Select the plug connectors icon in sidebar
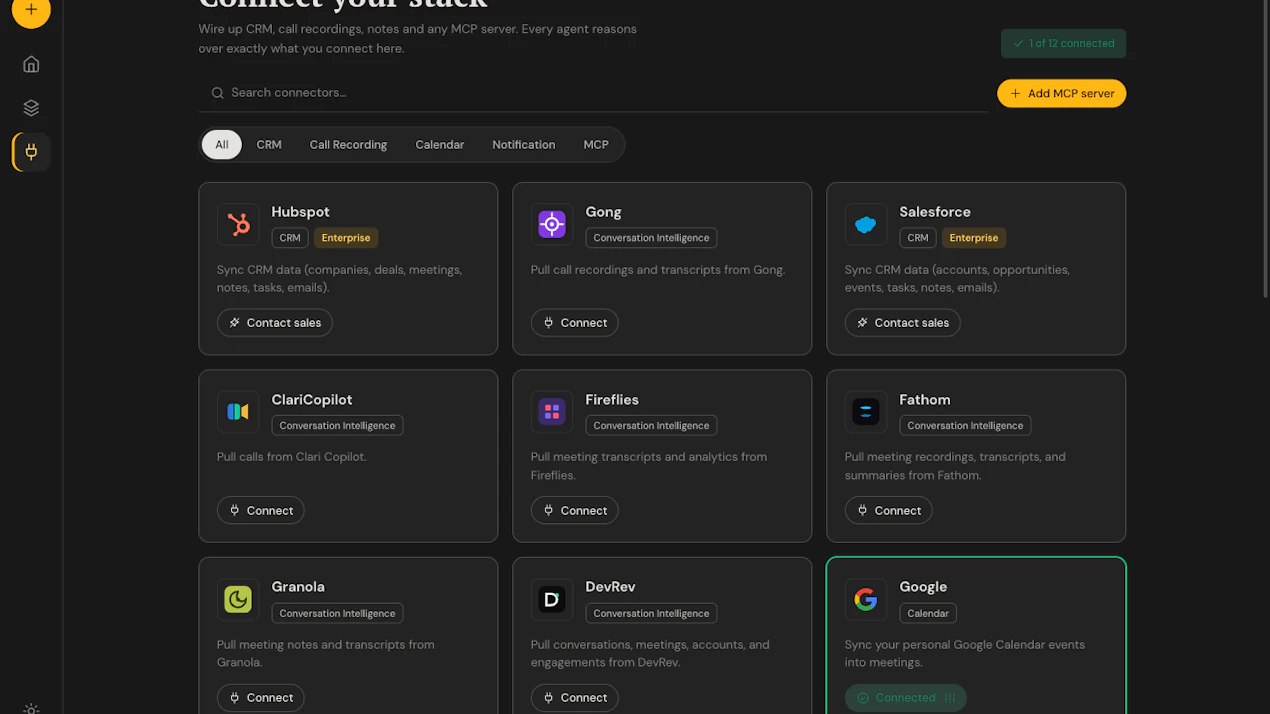Screen dimensions: 1270x714 coord(31,152)
